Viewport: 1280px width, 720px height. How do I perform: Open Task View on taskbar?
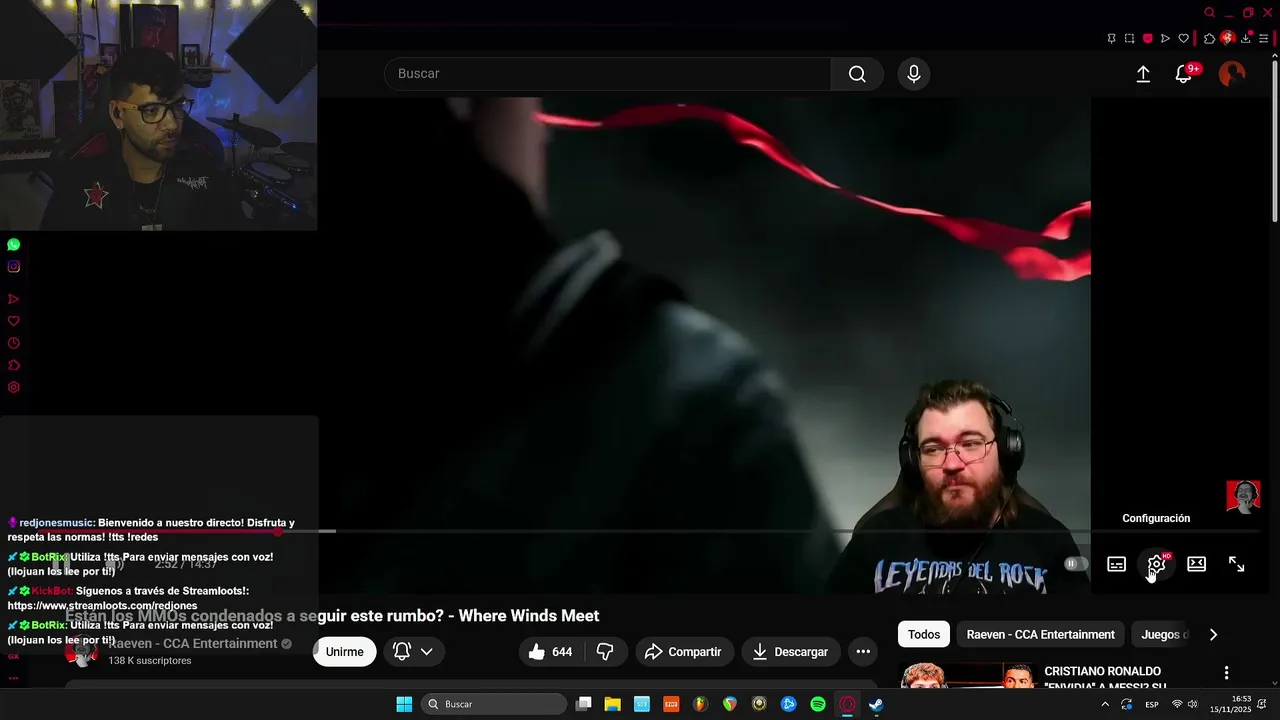pos(584,704)
